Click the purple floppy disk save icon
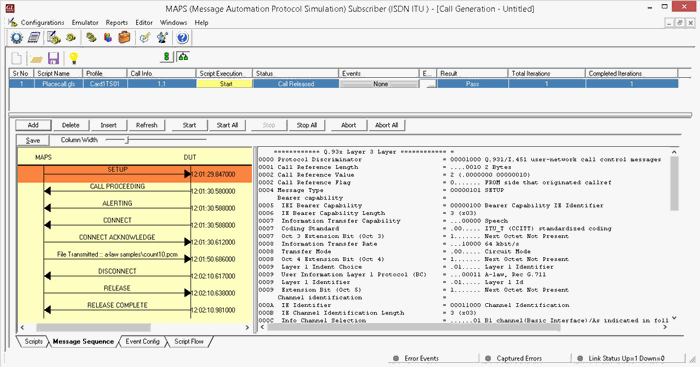Image resolution: width=700 pixels, height=367 pixels. (x=54, y=58)
